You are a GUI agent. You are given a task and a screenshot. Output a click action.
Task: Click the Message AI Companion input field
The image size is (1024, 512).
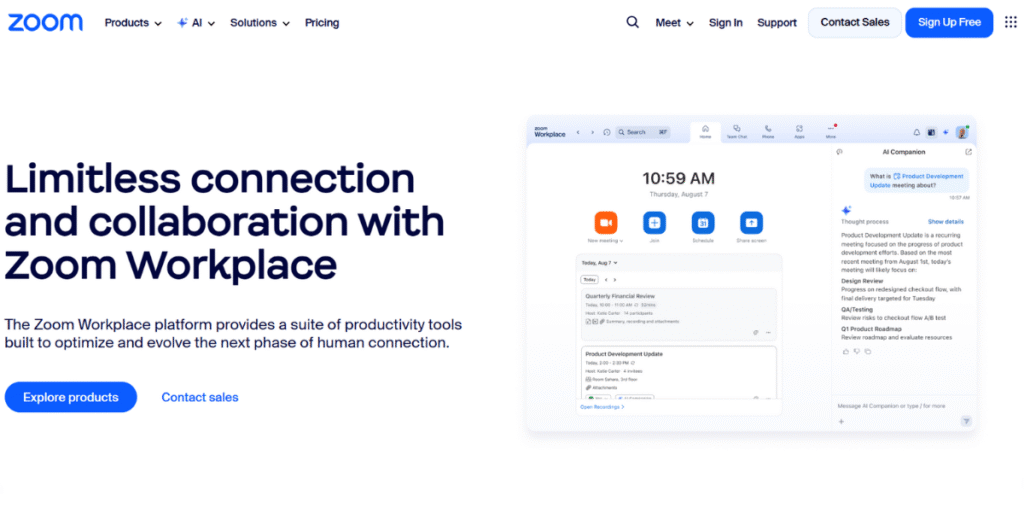(890, 405)
